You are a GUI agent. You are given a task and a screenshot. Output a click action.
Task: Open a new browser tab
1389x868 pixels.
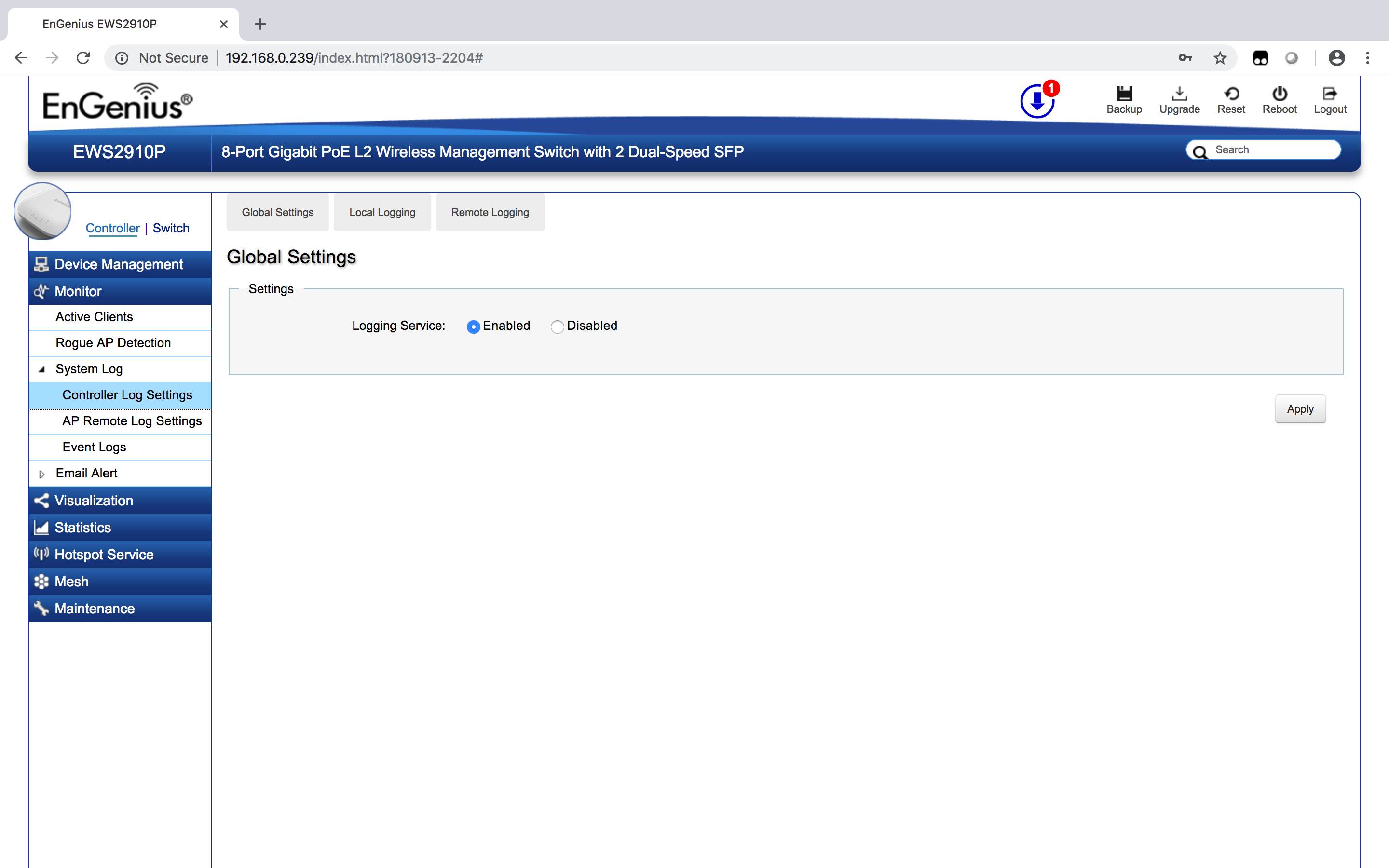click(260, 24)
